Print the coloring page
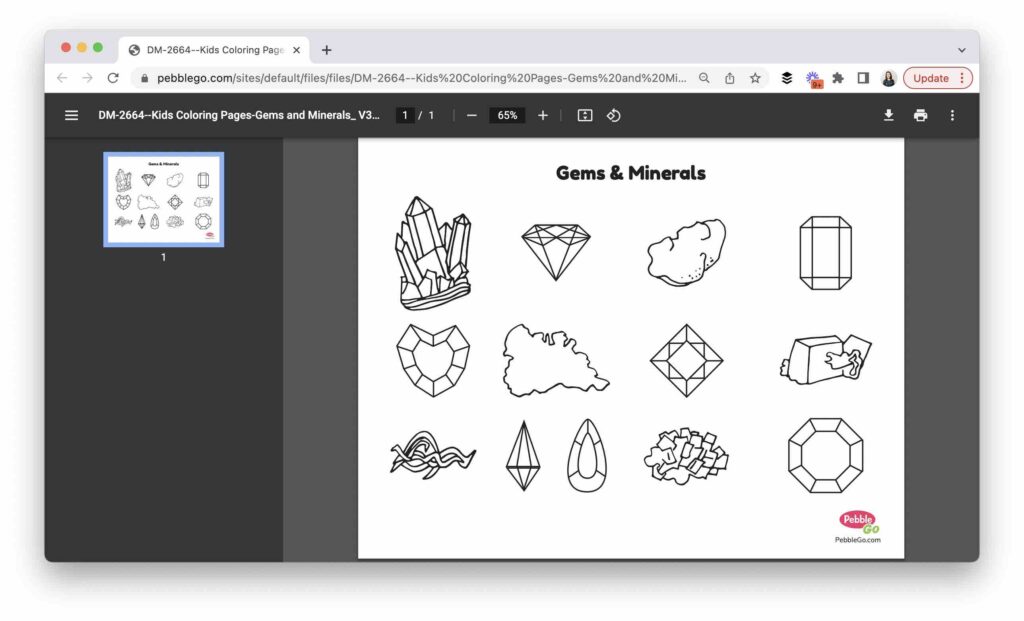Viewport: 1024px width, 621px height. click(920, 115)
